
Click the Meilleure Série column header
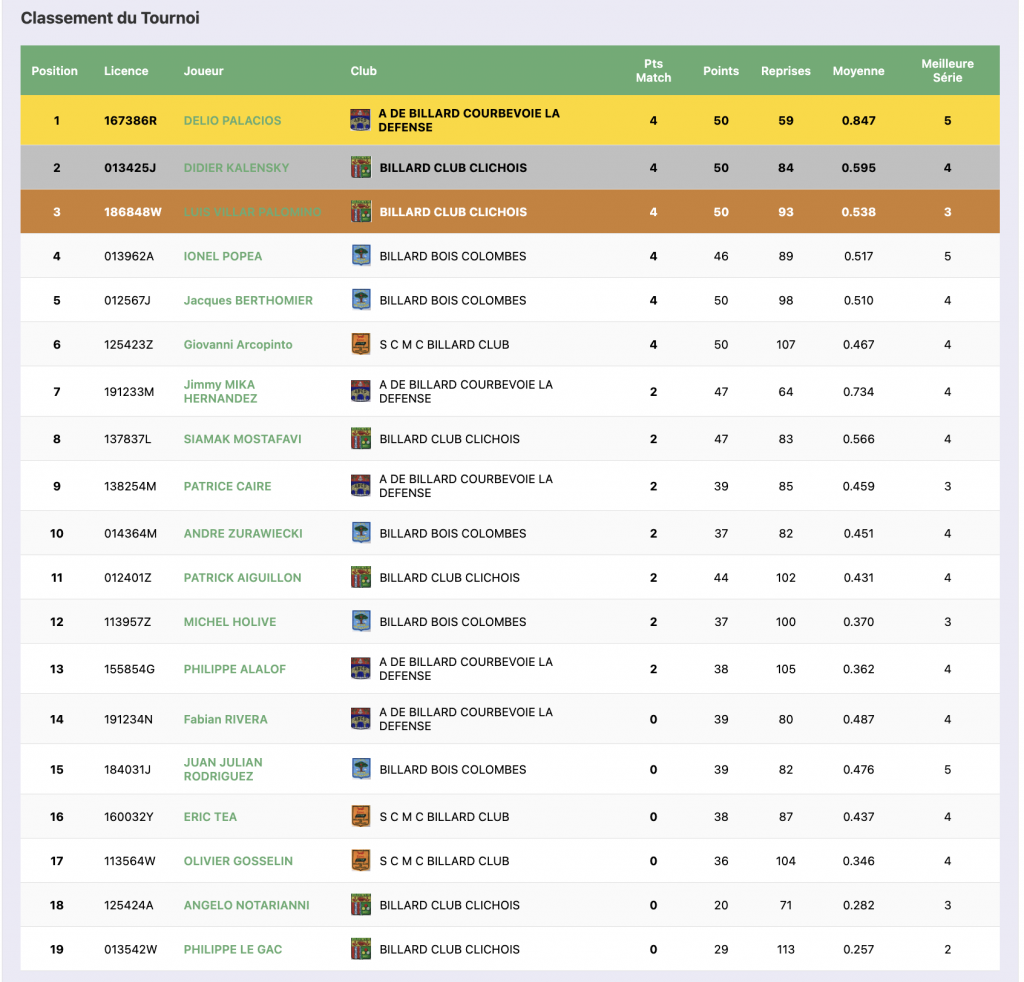946,70
